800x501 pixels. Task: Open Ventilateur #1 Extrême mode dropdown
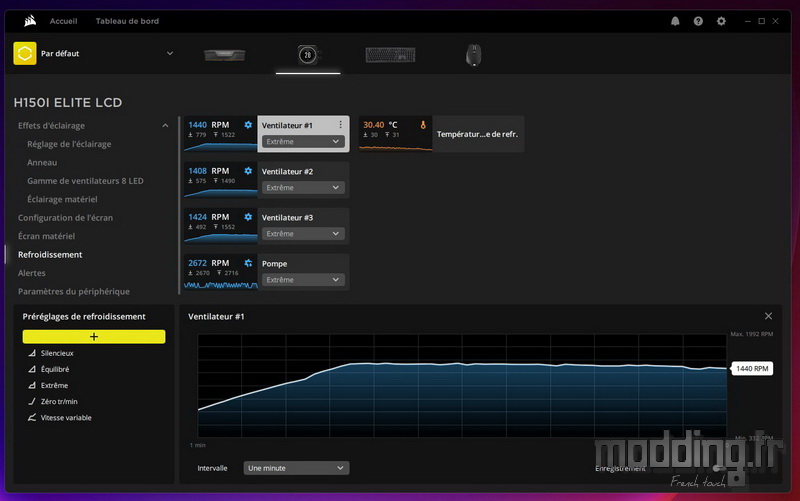[x=303, y=141]
